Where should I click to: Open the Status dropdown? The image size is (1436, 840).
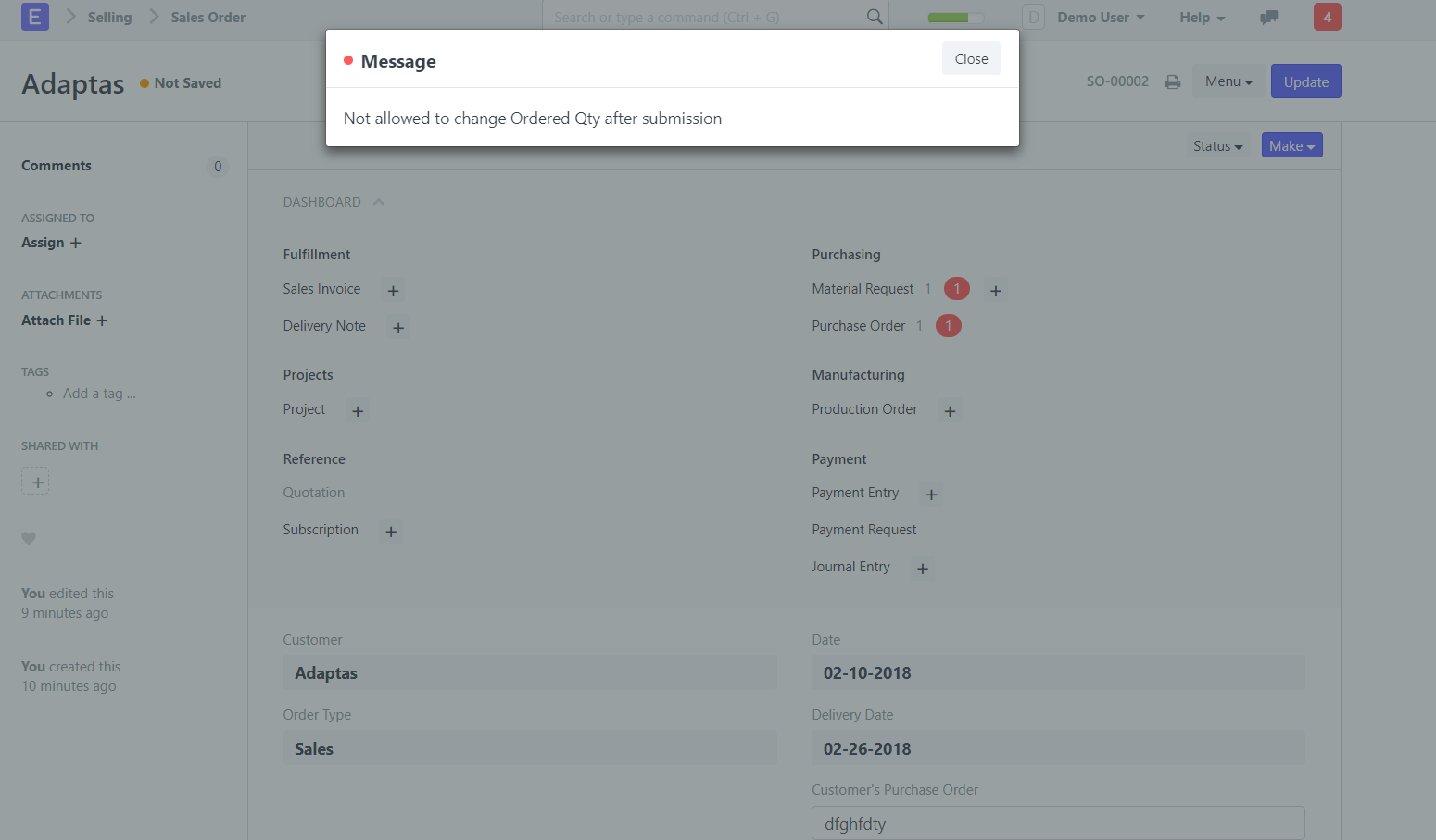(x=1217, y=145)
